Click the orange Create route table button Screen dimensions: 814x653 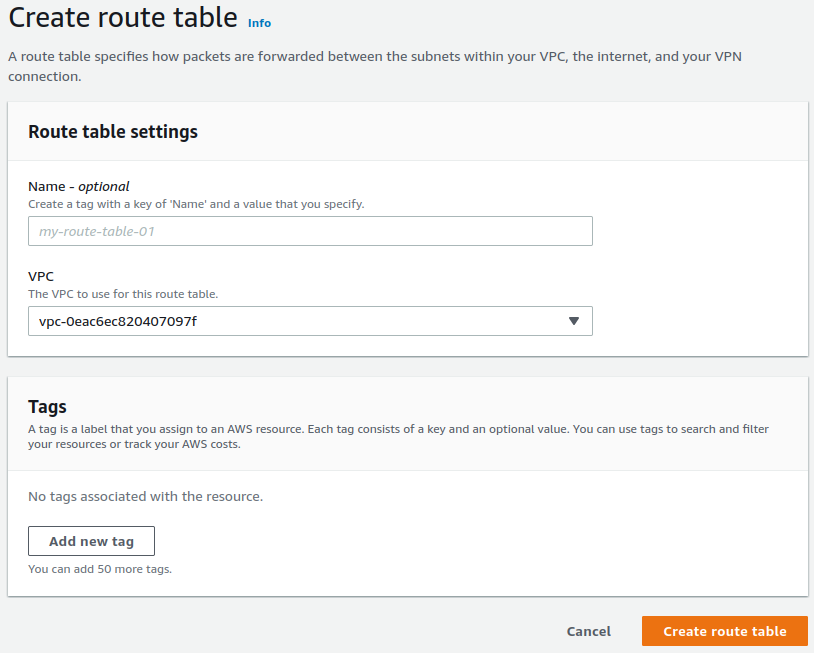[724, 631]
